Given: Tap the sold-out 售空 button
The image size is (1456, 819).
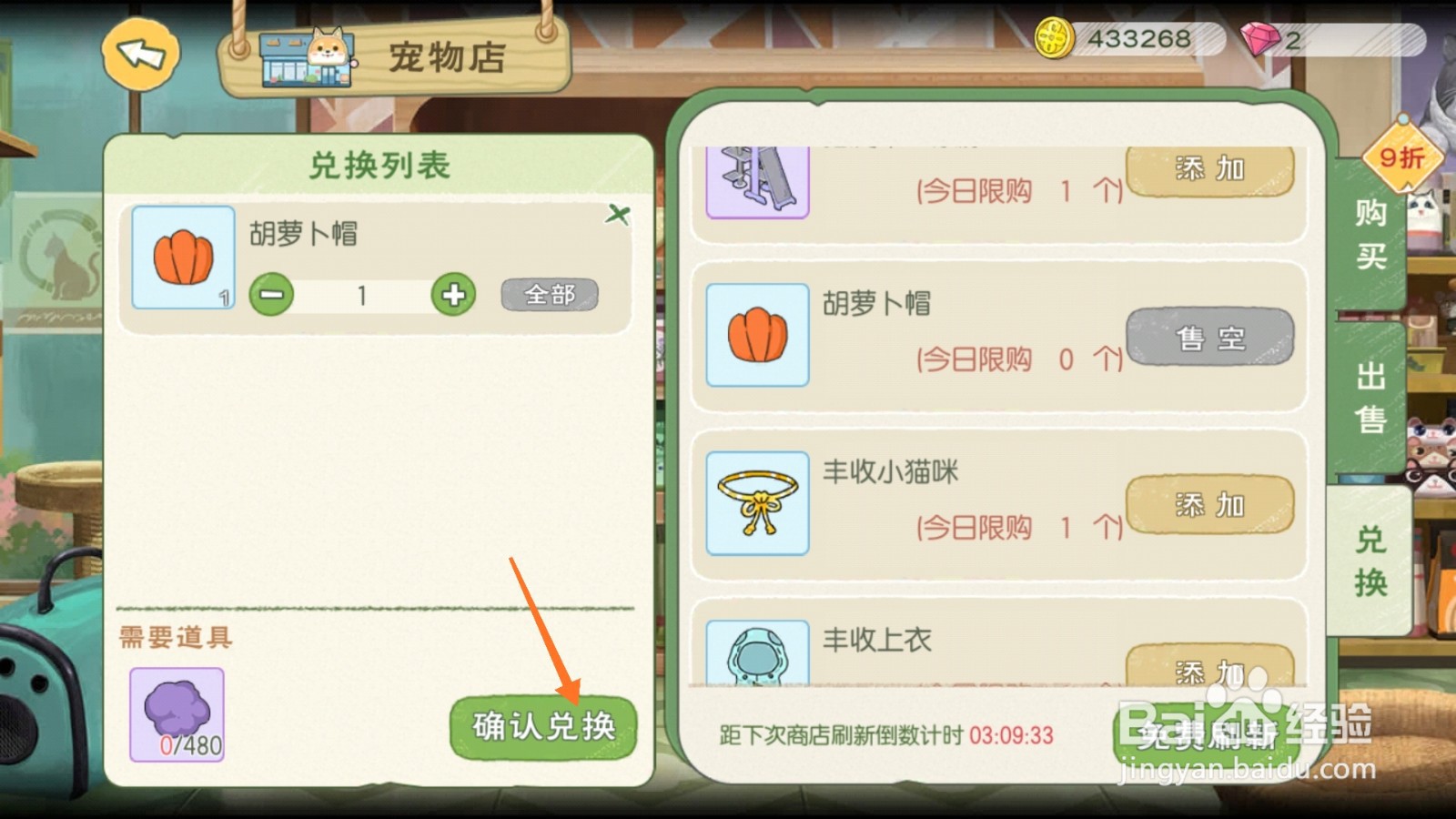Looking at the screenshot, I should pyautogui.click(x=1209, y=338).
